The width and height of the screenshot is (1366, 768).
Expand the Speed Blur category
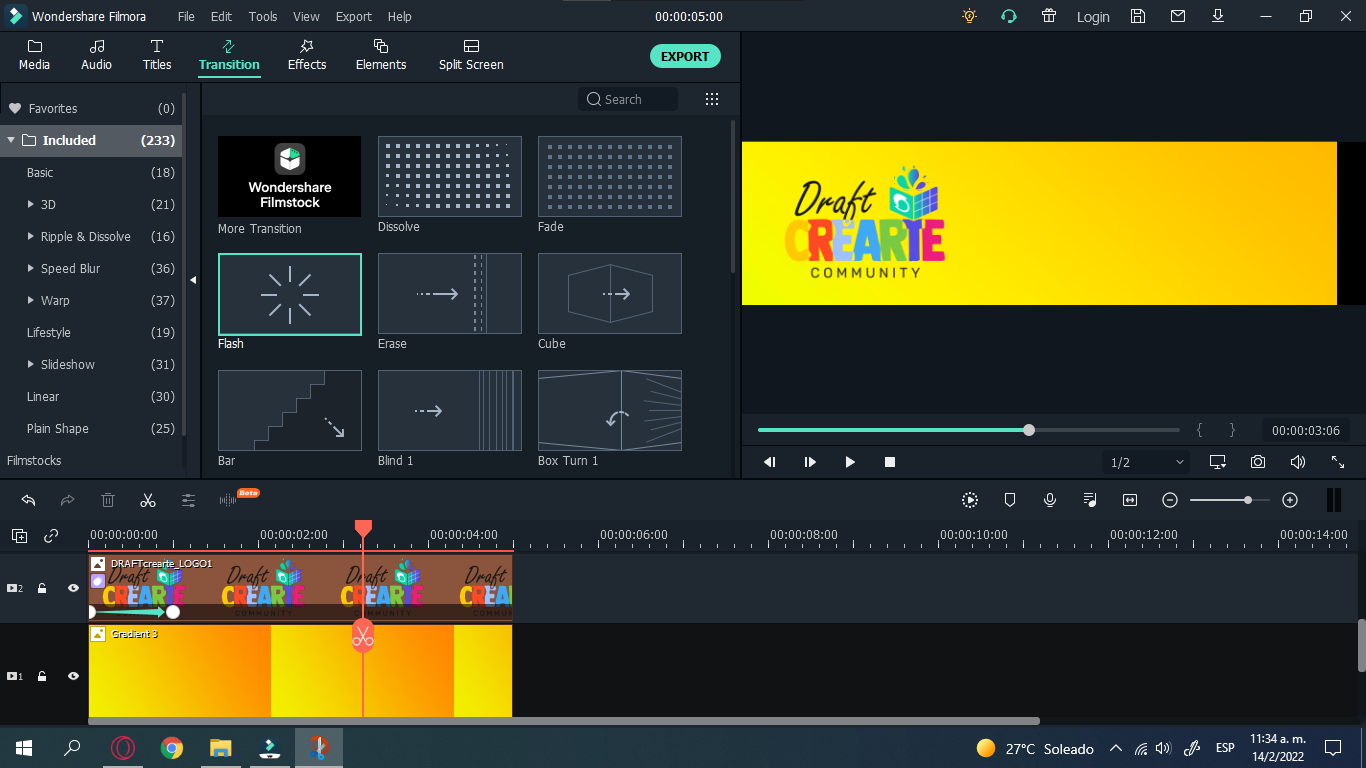click(x=31, y=268)
